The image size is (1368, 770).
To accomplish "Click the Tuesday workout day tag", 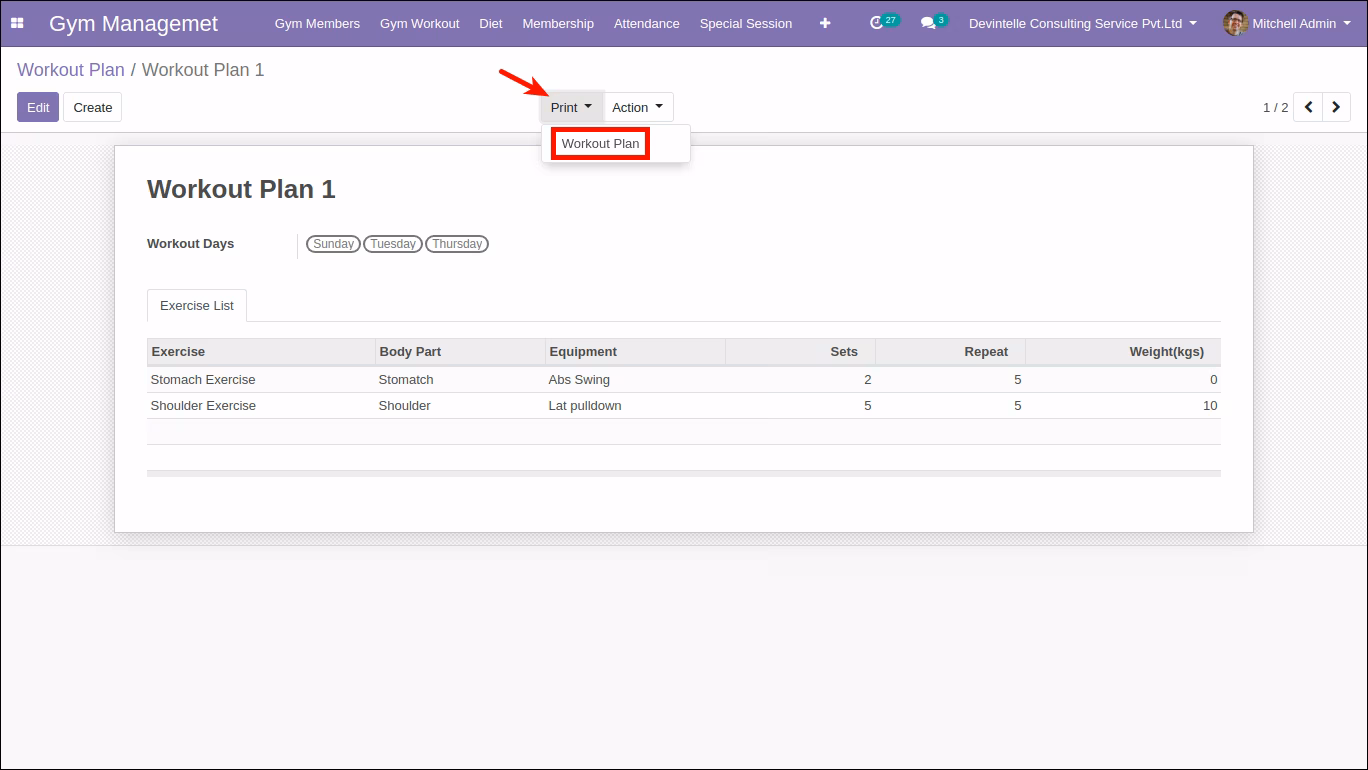I will (x=393, y=244).
